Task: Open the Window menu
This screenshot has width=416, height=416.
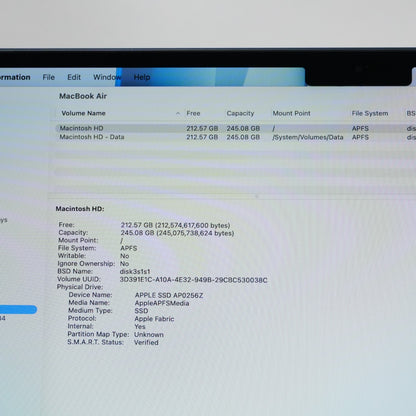Action: [107, 77]
